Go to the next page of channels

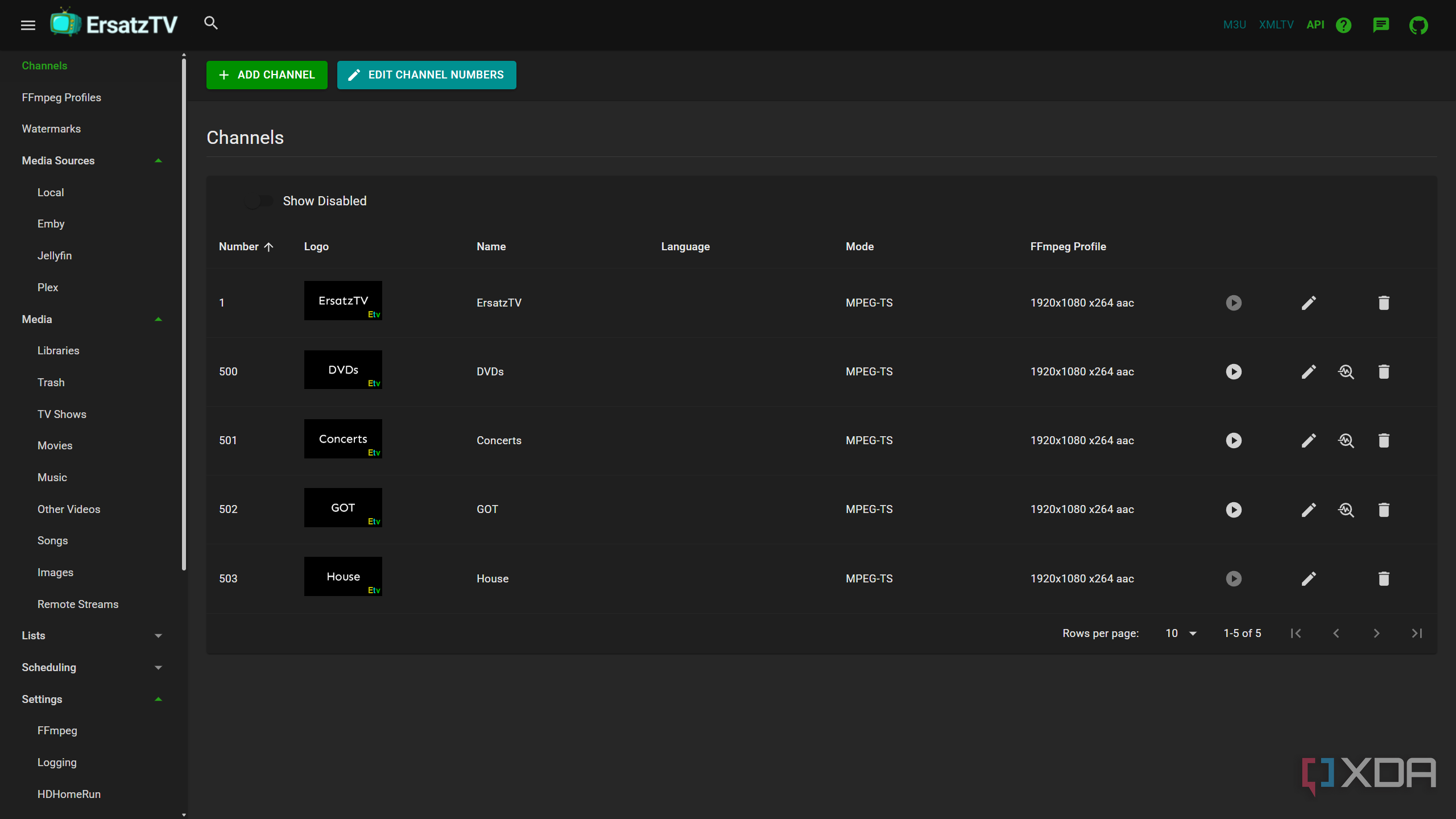point(1376,633)
